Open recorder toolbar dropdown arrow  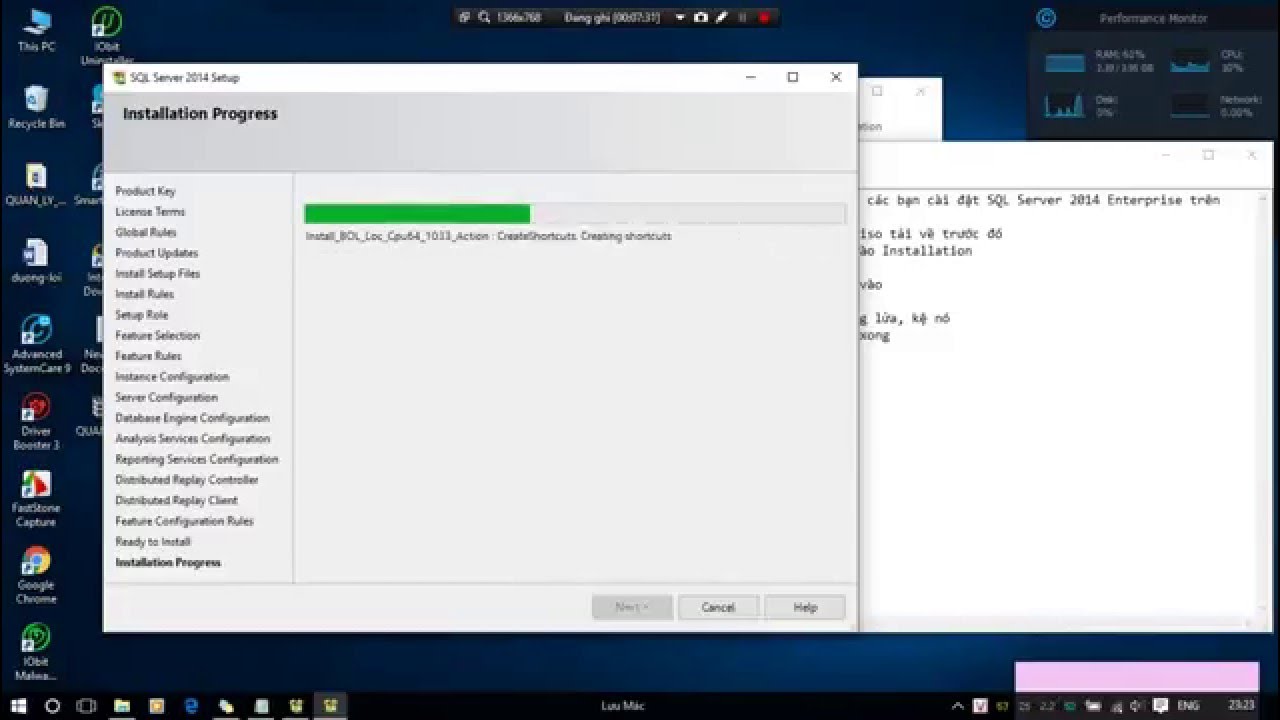(x=680, y=17)
